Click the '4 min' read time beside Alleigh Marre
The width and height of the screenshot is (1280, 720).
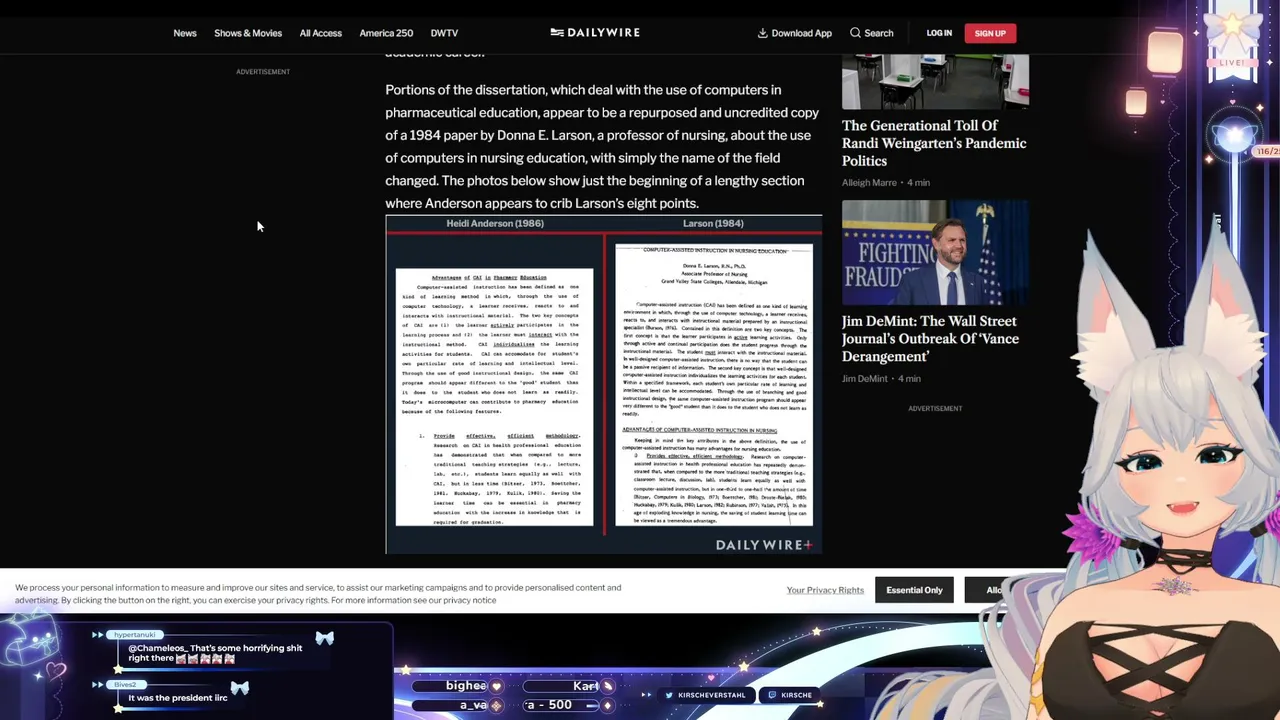click(918, 183)
